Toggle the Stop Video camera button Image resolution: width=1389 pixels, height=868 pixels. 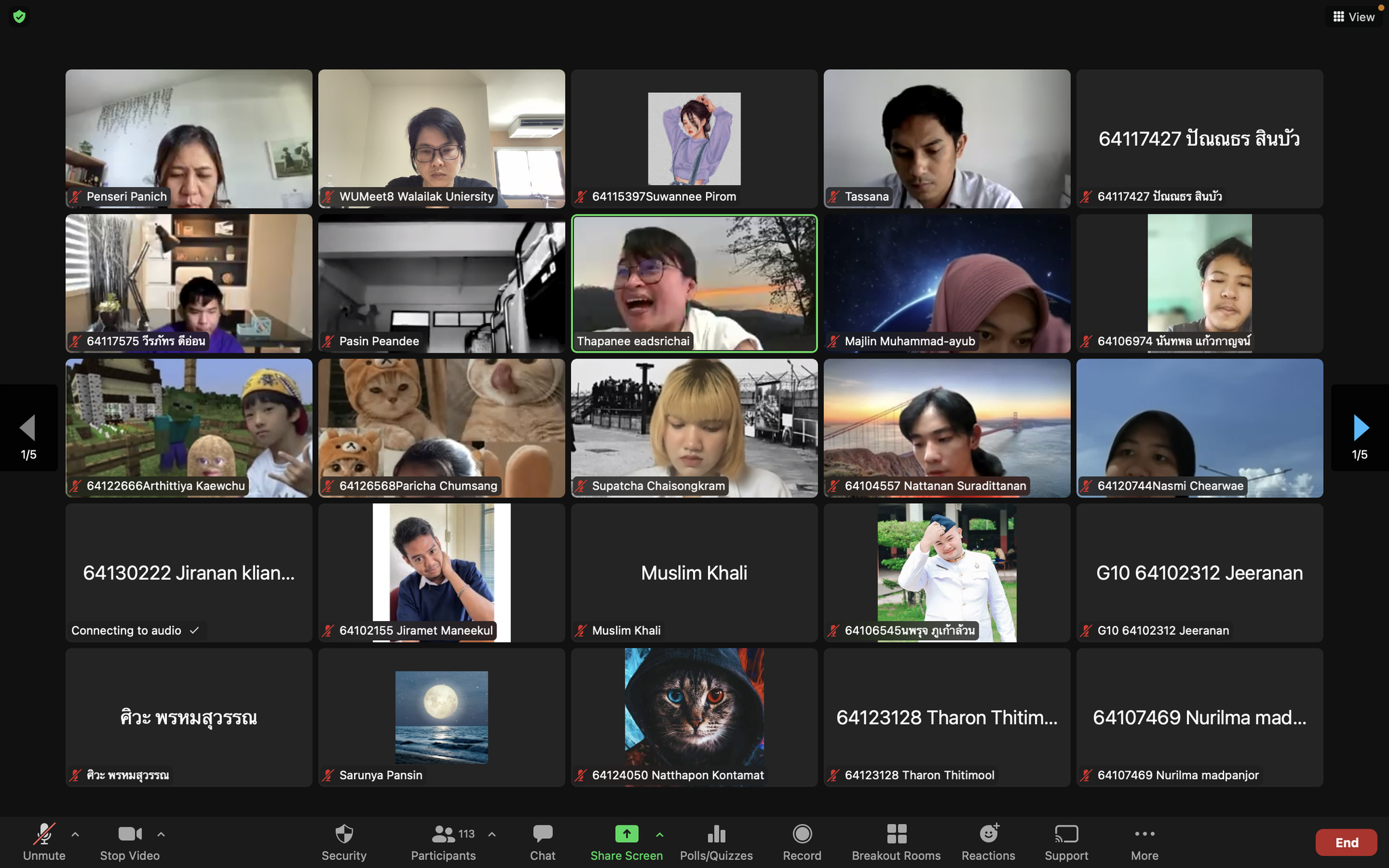(x=130, y=834)
